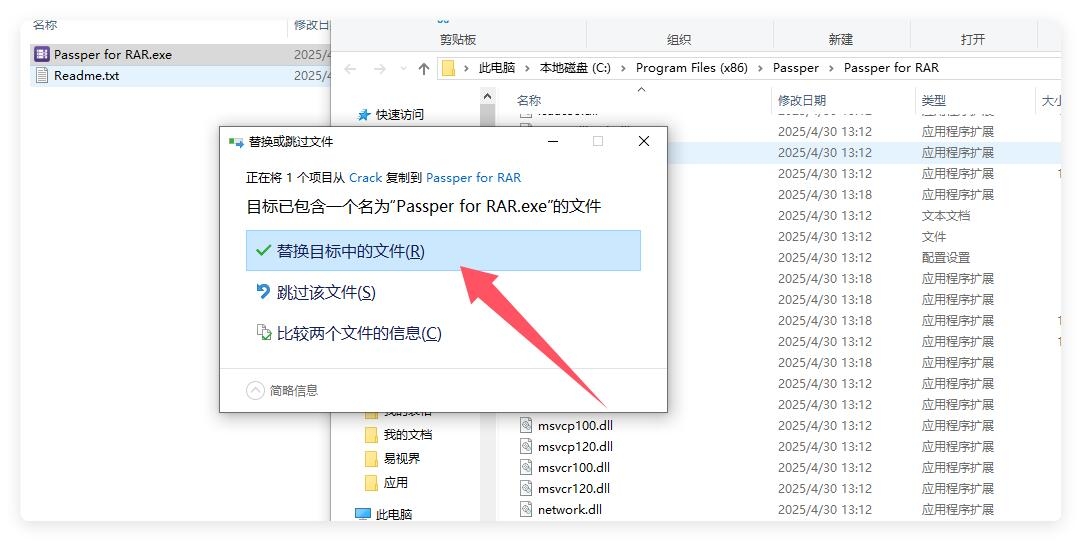Sort by 修改日期 column header
Screen dimensions: 1081x541
click(x=802, y=101)
